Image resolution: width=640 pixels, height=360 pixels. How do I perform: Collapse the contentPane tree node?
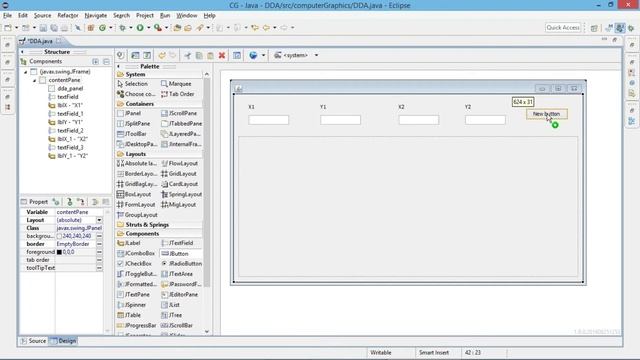pyautogui.click(x=35, y=80)
